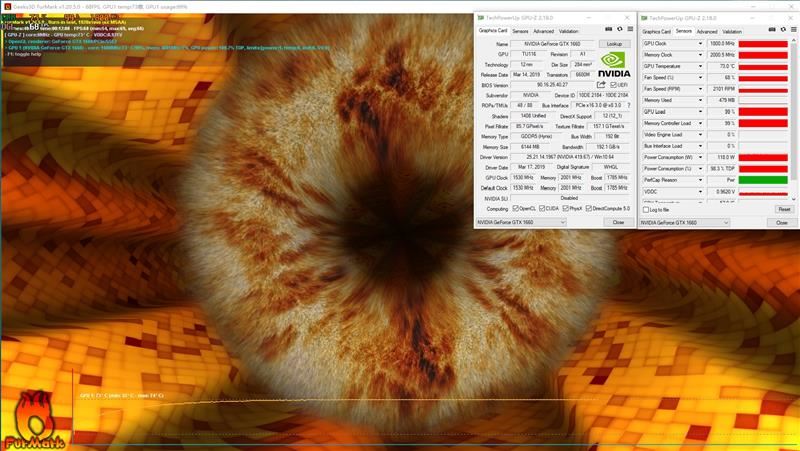Image resolution: width=800 pixels, height=451 pixels.
Task: Click the Name field NVIDIA GeForce GTX 1660
Action: pyautogui.click(x=553, y=44)
